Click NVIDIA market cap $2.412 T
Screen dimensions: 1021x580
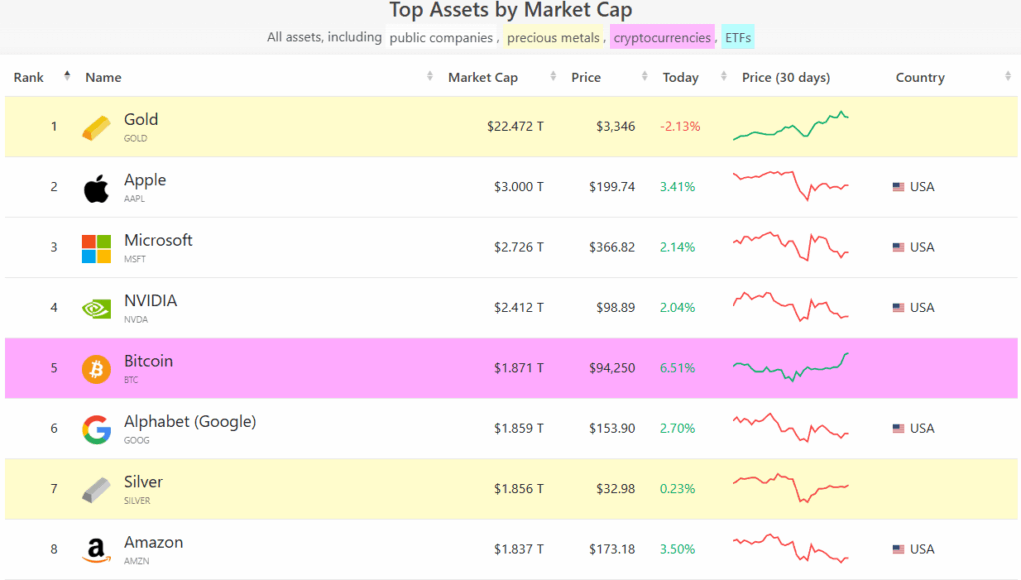(518, 307)
